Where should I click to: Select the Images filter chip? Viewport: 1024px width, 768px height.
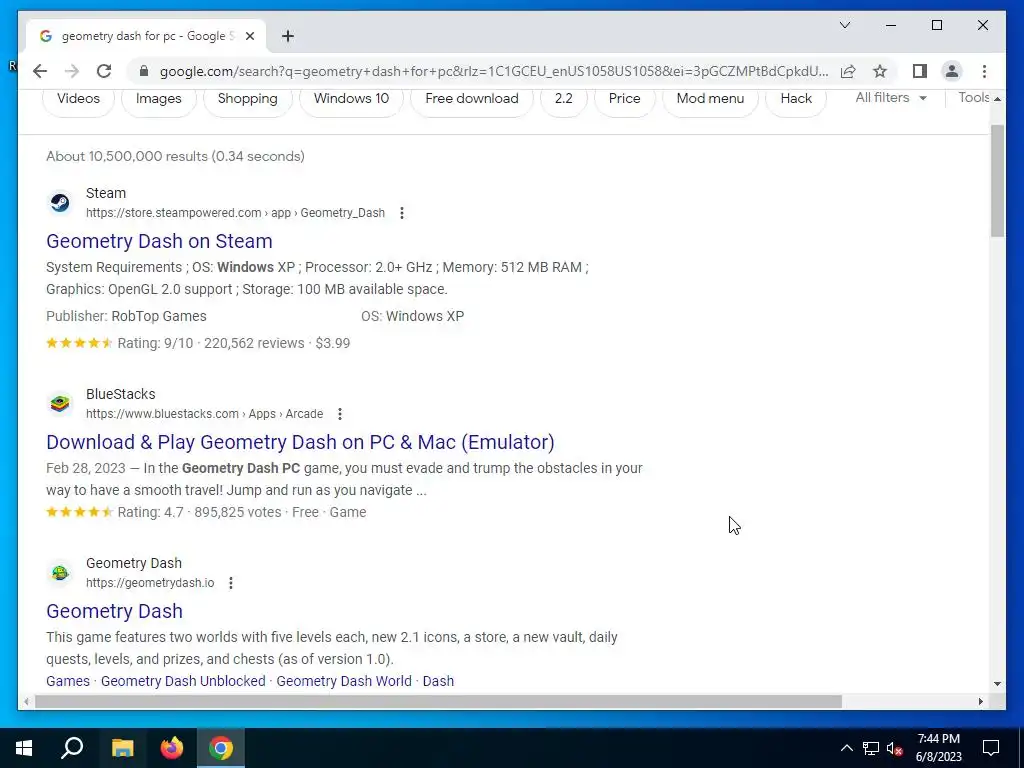point(159,99)
